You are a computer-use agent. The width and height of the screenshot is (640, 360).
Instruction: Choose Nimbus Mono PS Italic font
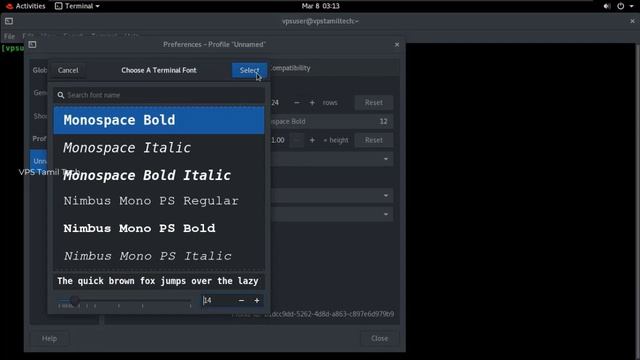[x=159, y=256]
